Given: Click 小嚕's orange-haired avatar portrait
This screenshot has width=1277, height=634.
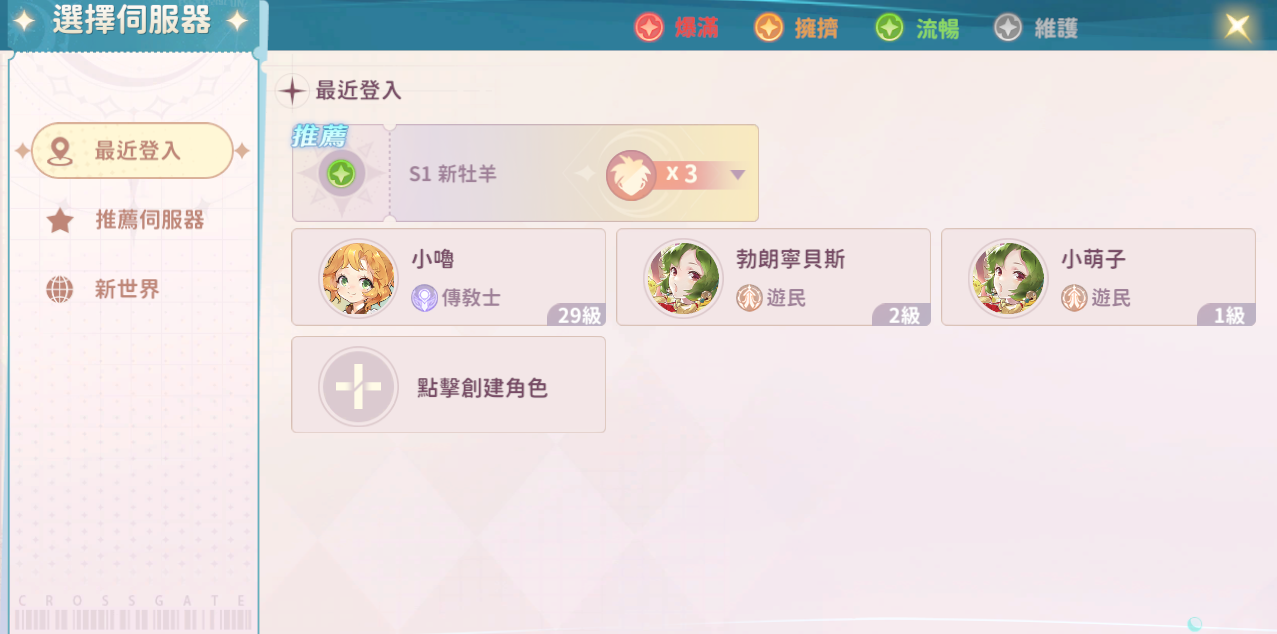Looking at the screenshot, I should [x=358, y=278].
